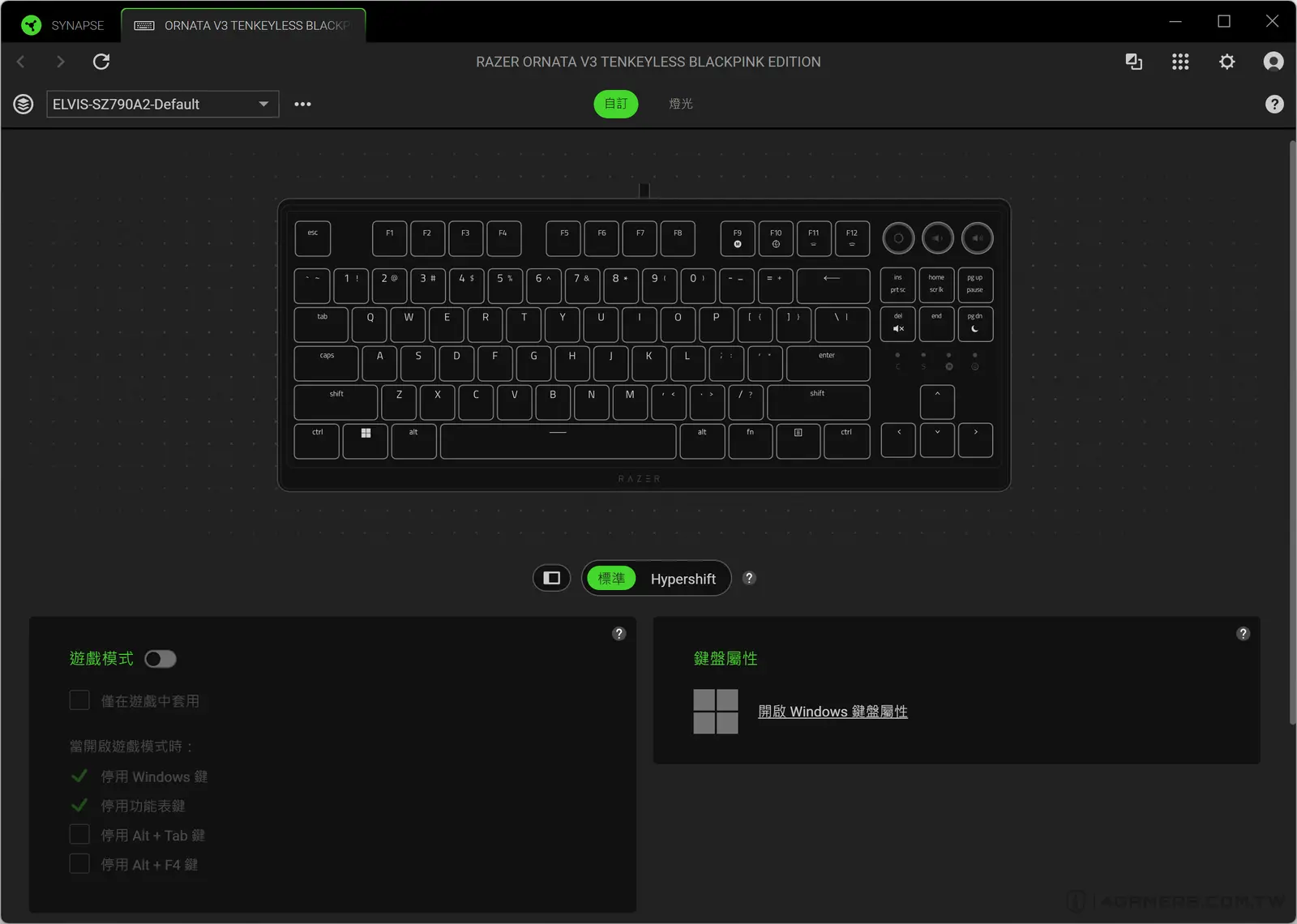
Task: Select the F10 game mode key
Action: pyautogui.click(x=776, y=239)
